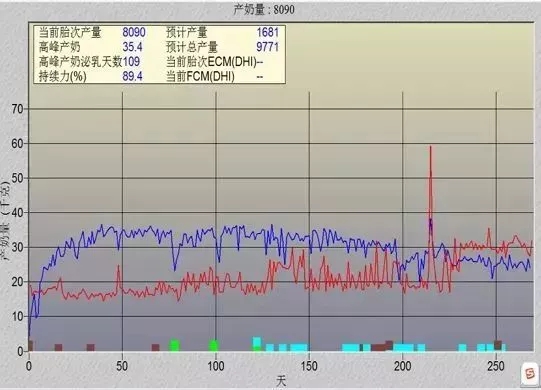Click the x-axis day label 150
Viewport: 541px width, 390px height.
click(x=309, y=366)
